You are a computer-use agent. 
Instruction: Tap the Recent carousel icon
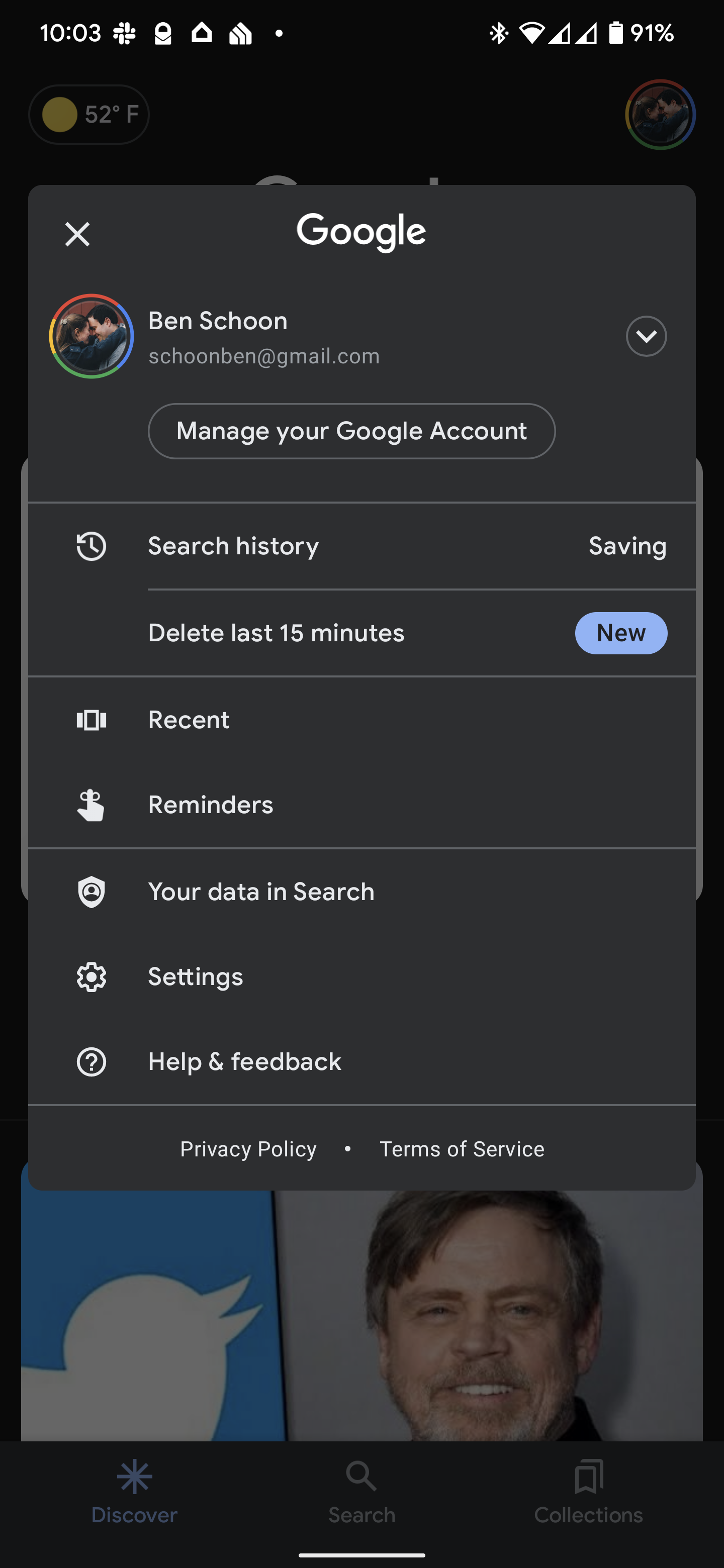click(92, 720)
